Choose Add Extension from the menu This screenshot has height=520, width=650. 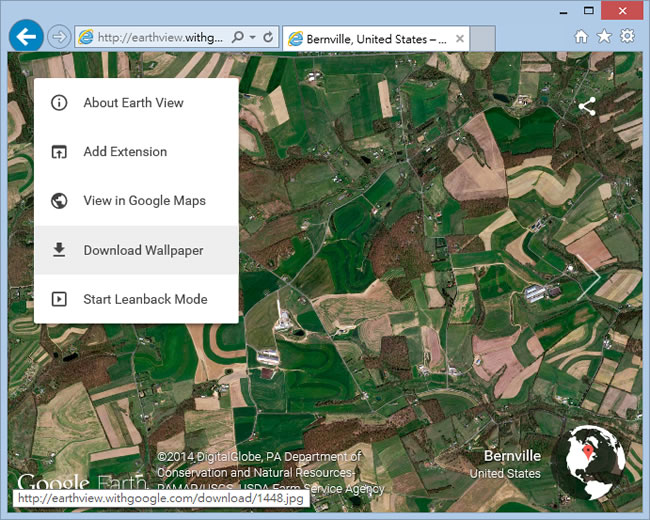pos(136,152)
